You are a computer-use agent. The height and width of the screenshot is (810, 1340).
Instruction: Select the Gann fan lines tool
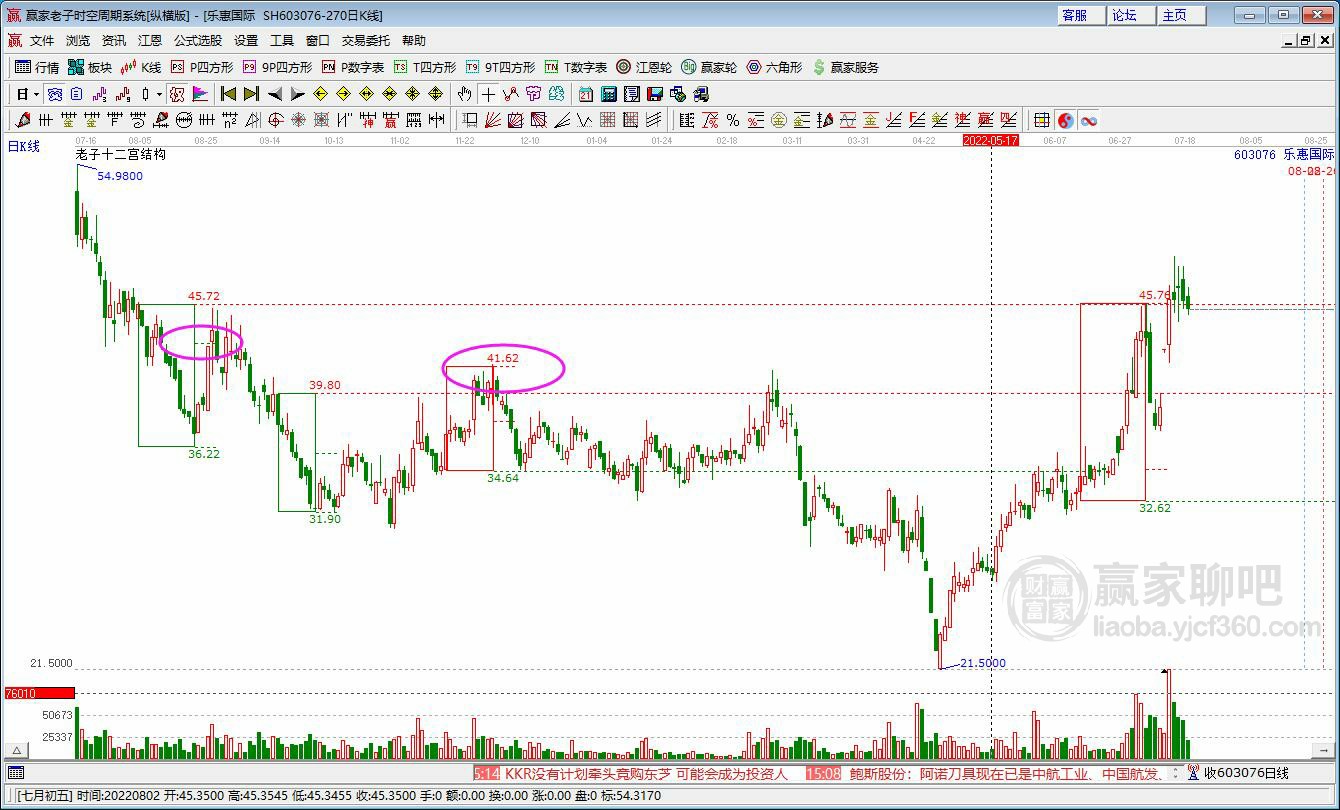click(493, 120)
